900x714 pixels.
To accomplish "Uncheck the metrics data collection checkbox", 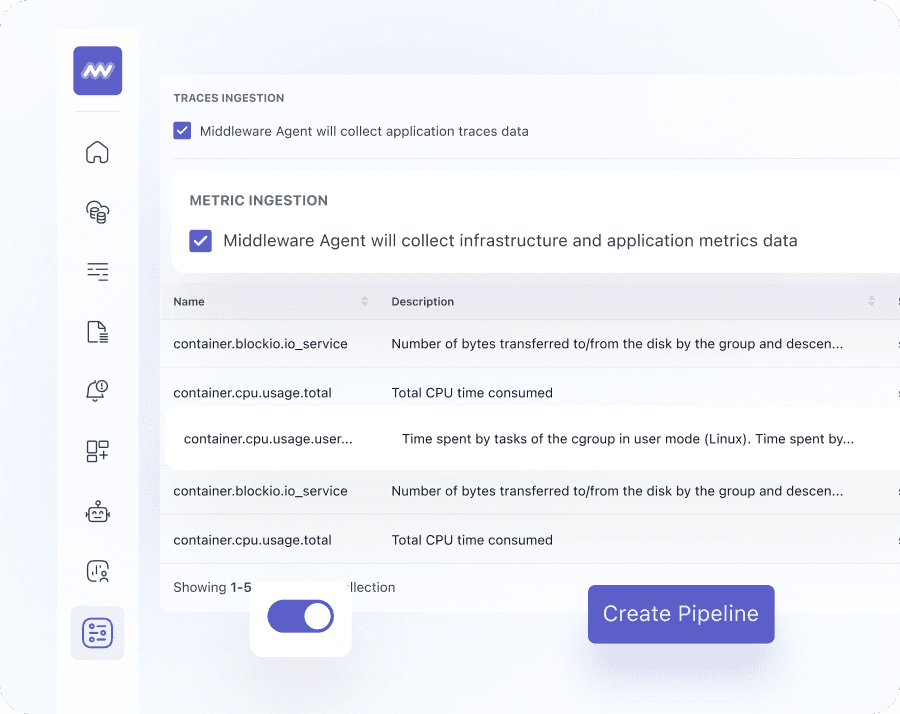I will point(200,240).
